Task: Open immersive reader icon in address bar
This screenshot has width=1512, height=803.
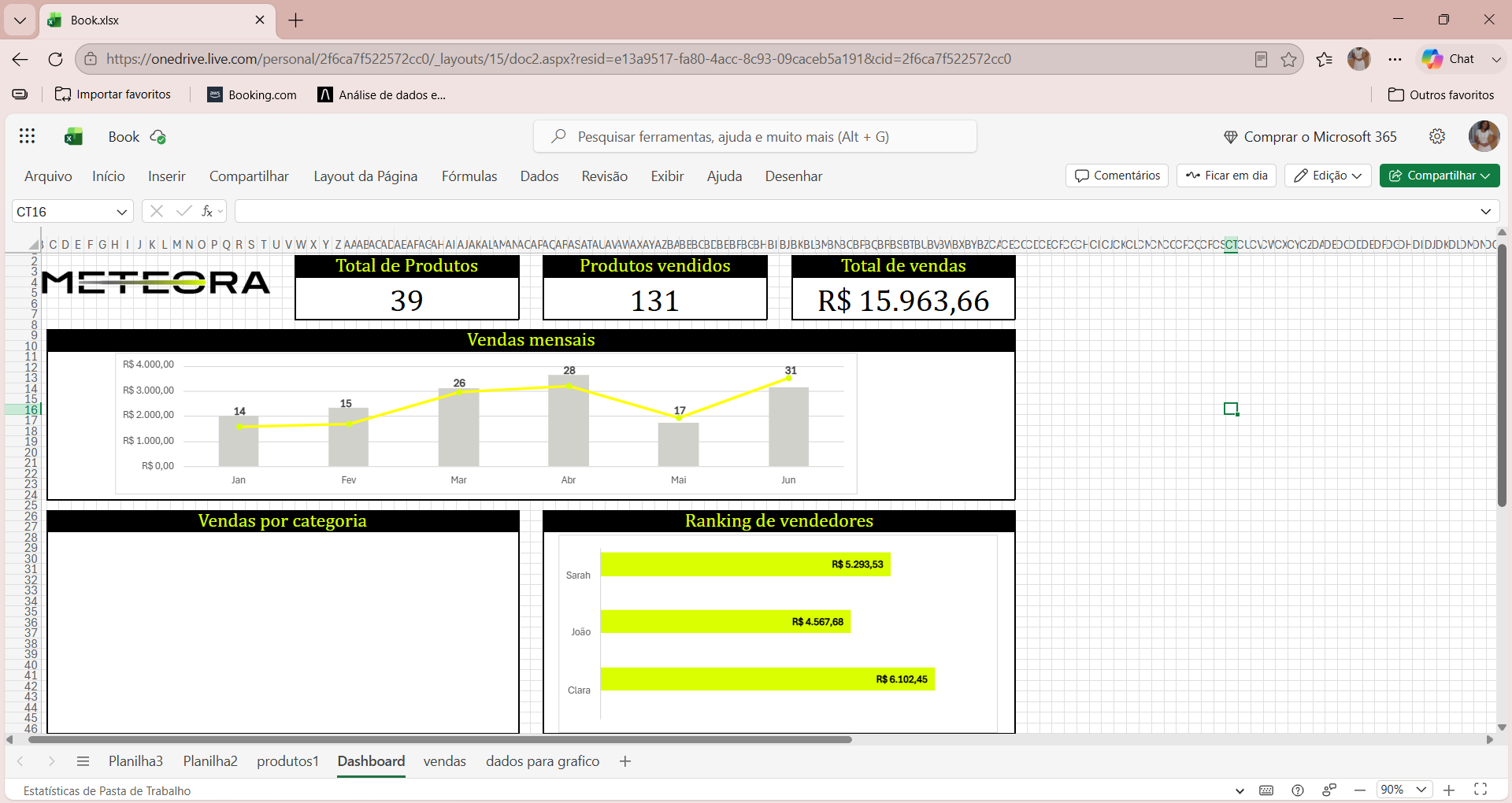Action: 1261,59
